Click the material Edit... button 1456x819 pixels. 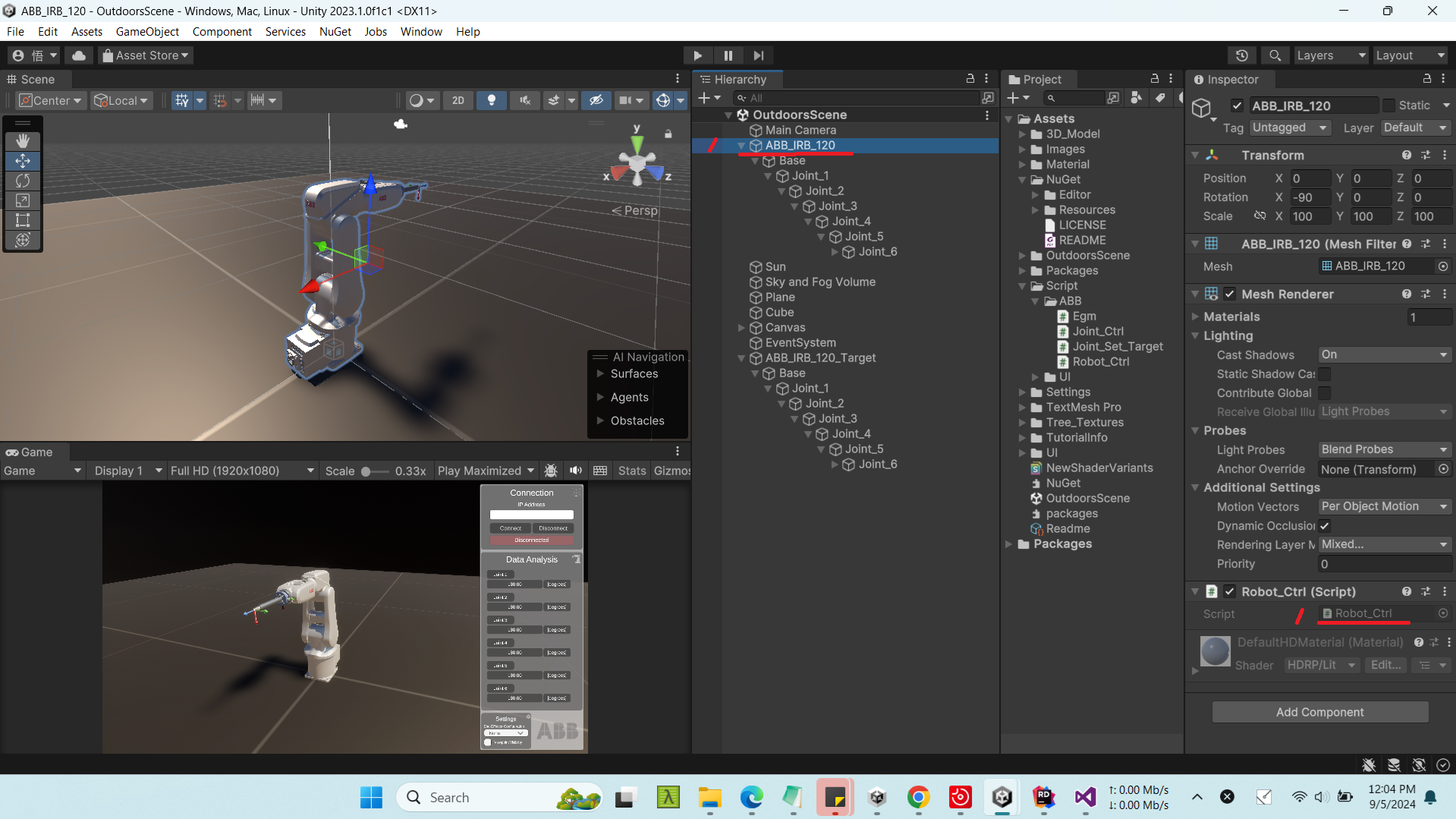pyautogui.click(x=1385, y=665)
